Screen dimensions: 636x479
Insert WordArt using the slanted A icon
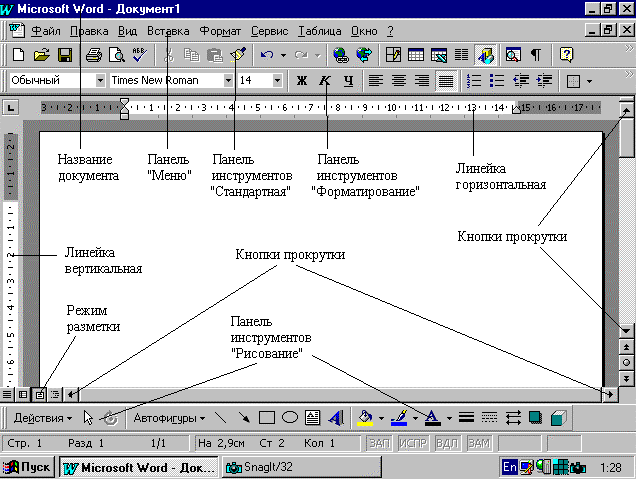(x=335, y=417)
